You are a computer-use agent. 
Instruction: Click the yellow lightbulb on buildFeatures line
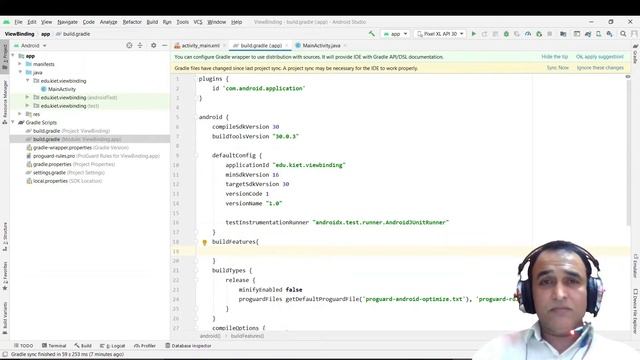point(204,242)
